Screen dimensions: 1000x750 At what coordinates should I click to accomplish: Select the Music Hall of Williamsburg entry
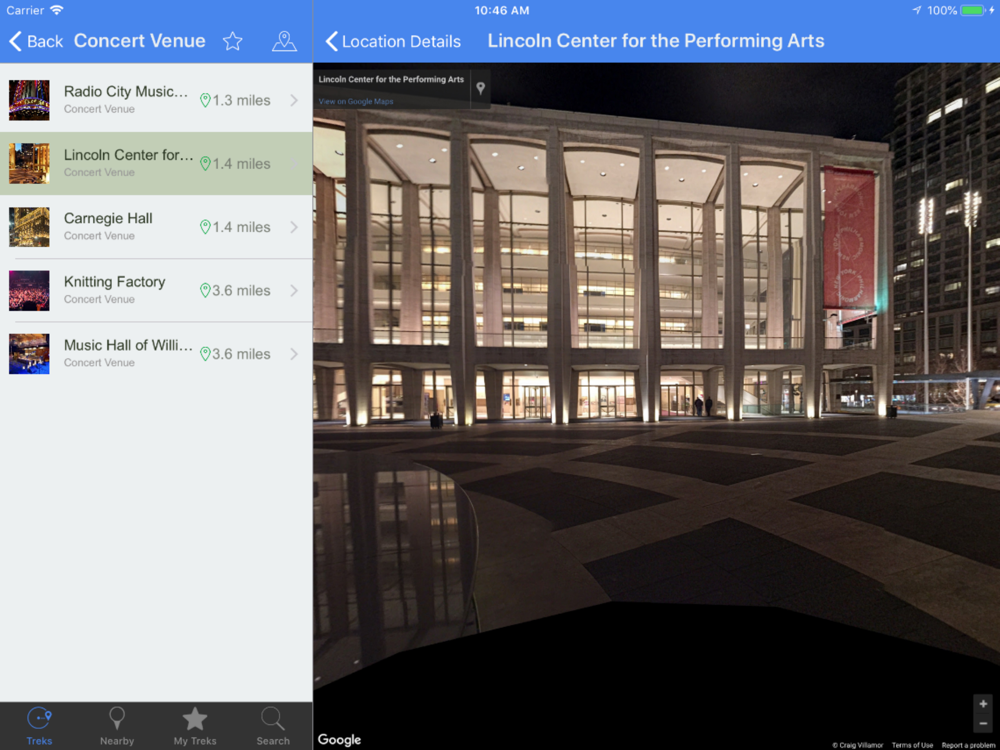pos(156,353)
